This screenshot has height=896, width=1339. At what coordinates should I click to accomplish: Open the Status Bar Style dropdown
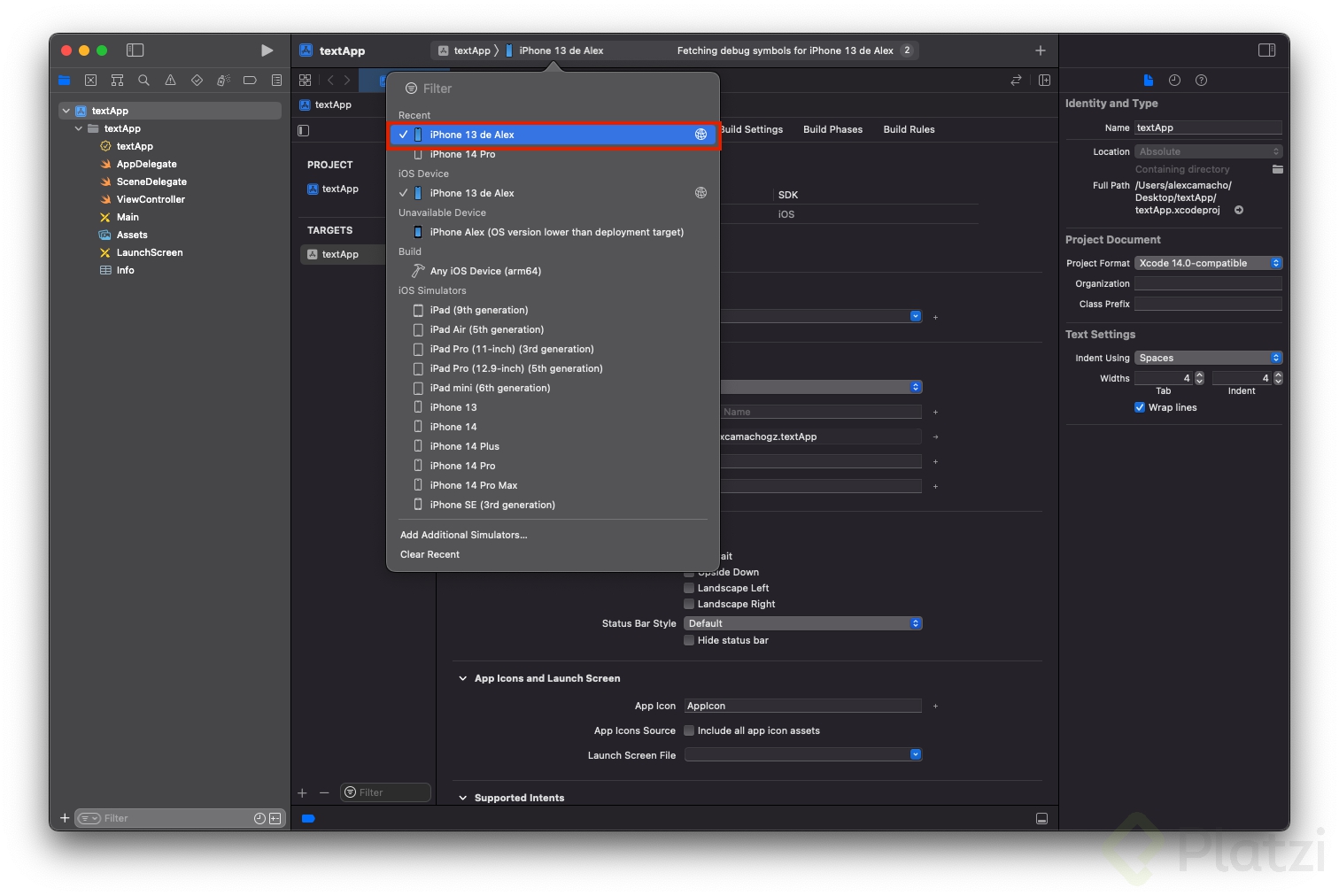point(803,623)
